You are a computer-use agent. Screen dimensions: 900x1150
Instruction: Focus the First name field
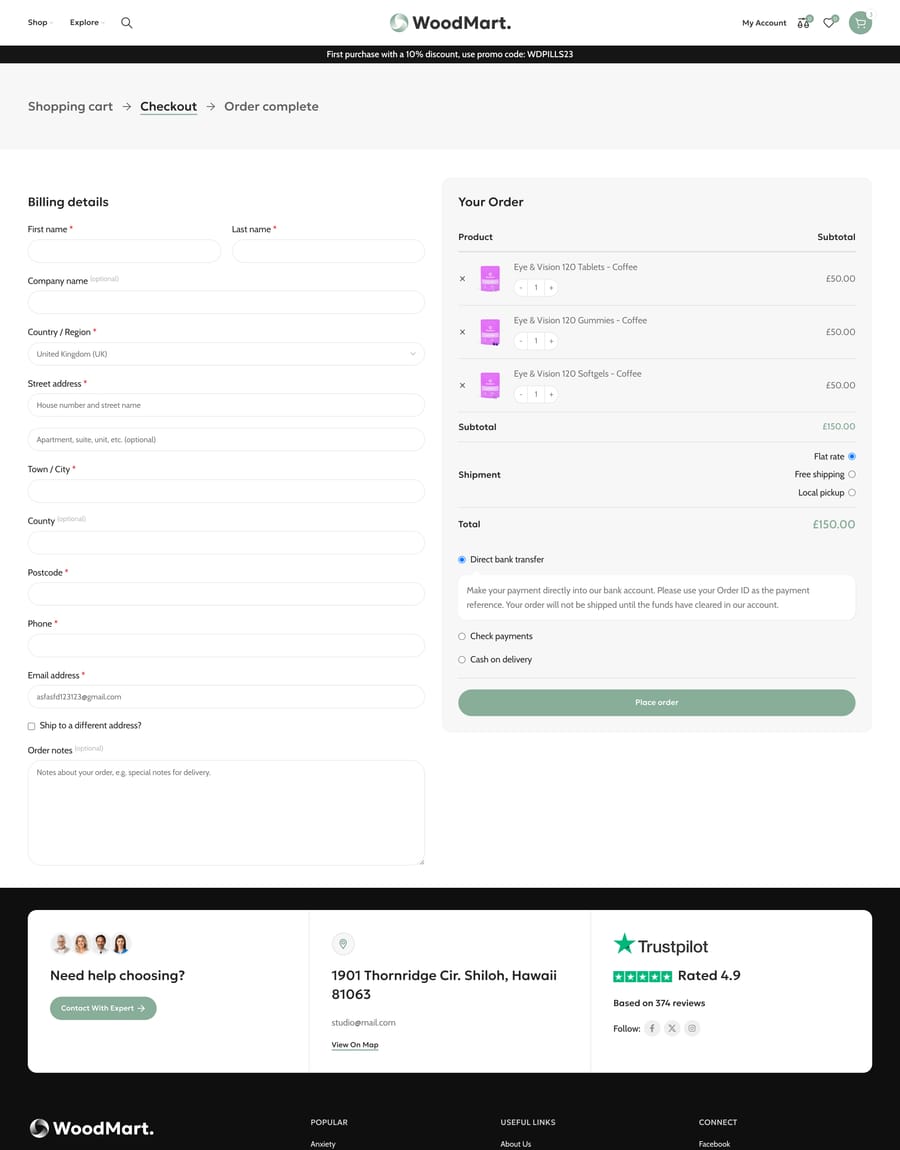124,251
